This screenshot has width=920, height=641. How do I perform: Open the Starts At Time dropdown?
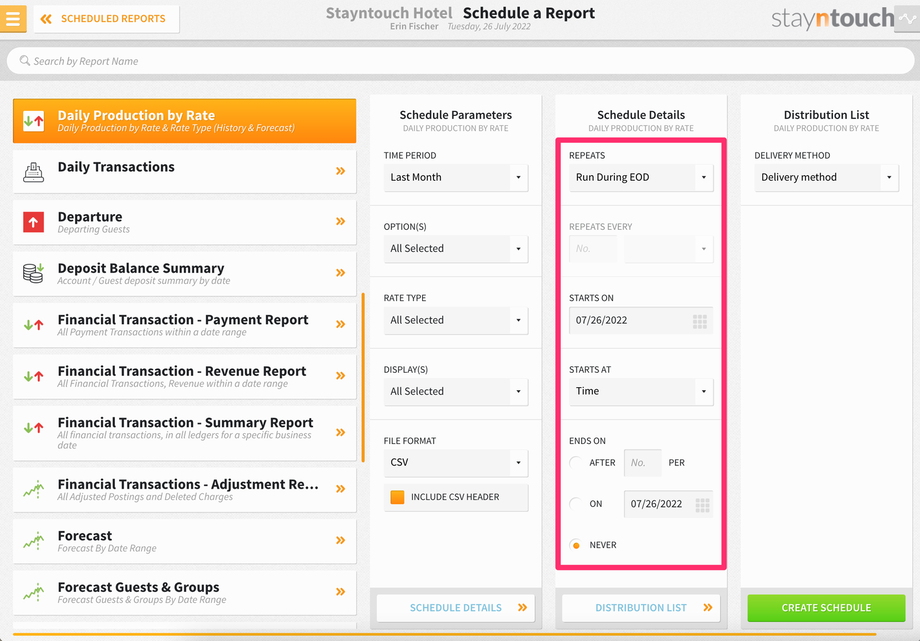pos(641,392)
